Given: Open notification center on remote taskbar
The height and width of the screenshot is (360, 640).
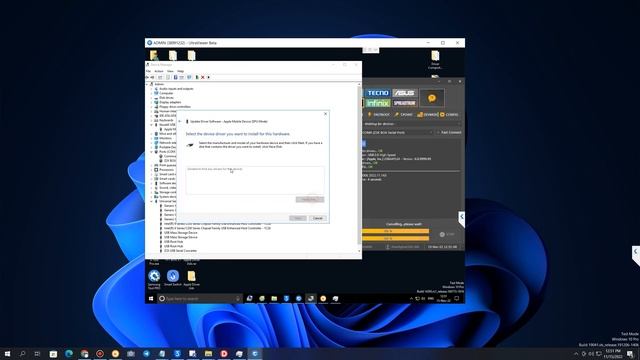Looking at the screenshot, I should click(x=457, y=299).
